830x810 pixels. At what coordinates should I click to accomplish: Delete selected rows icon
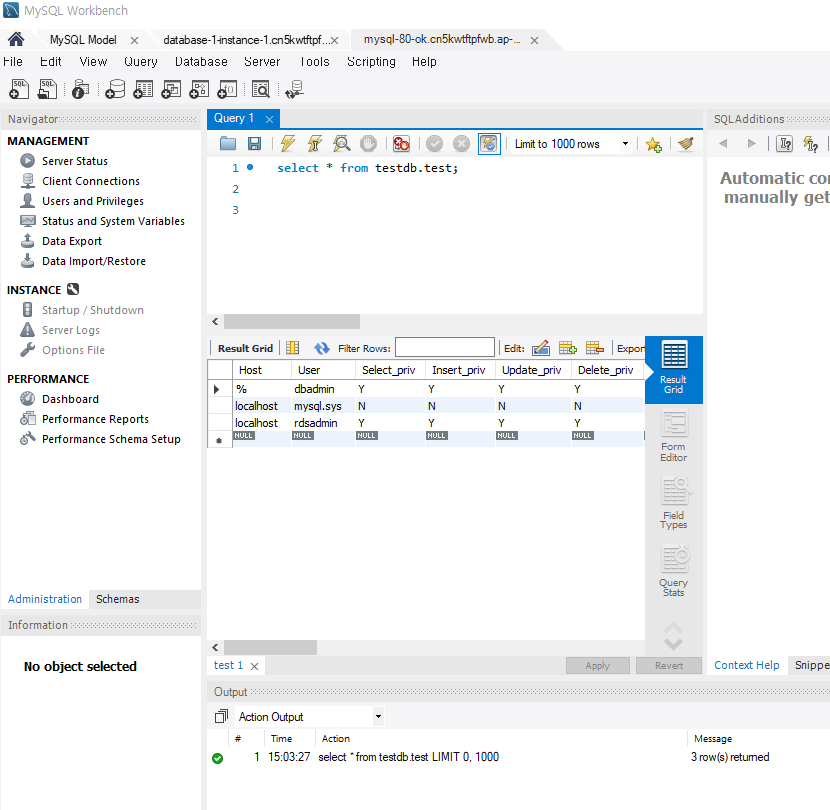(595, 348)
